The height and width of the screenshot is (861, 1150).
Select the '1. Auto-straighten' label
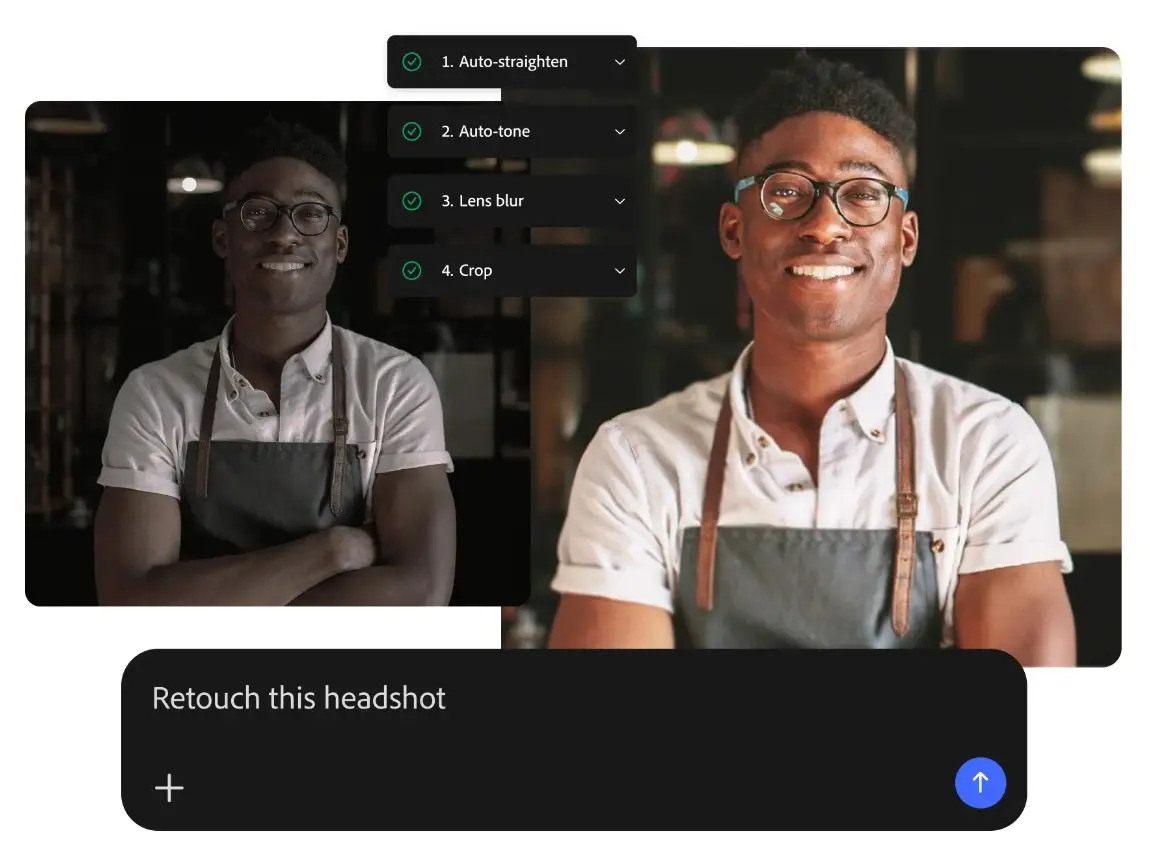coord(505,62)
